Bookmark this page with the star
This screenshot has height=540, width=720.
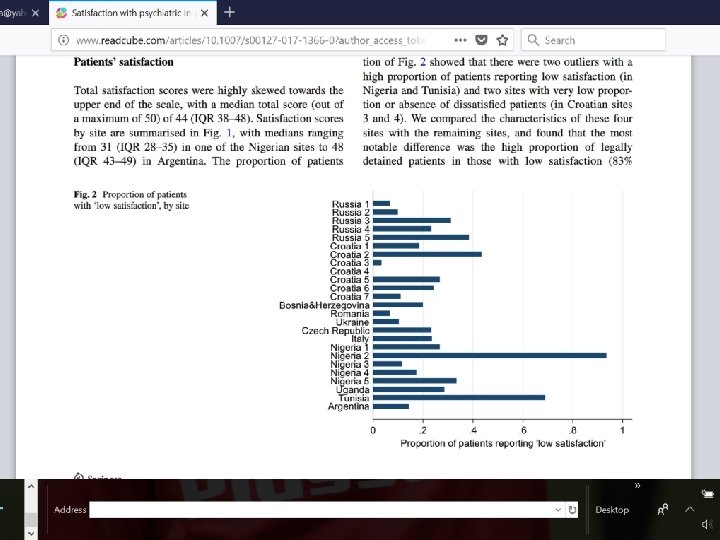point(502,40)
